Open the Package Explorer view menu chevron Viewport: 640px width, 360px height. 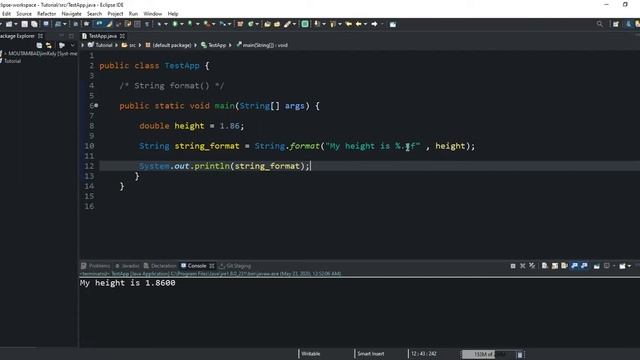(x=73, y=45)
